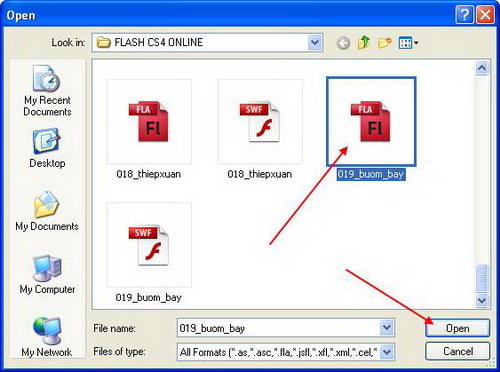Click the dialog Help question mark button
500x372 pixels.
click(x=464, y=15)
